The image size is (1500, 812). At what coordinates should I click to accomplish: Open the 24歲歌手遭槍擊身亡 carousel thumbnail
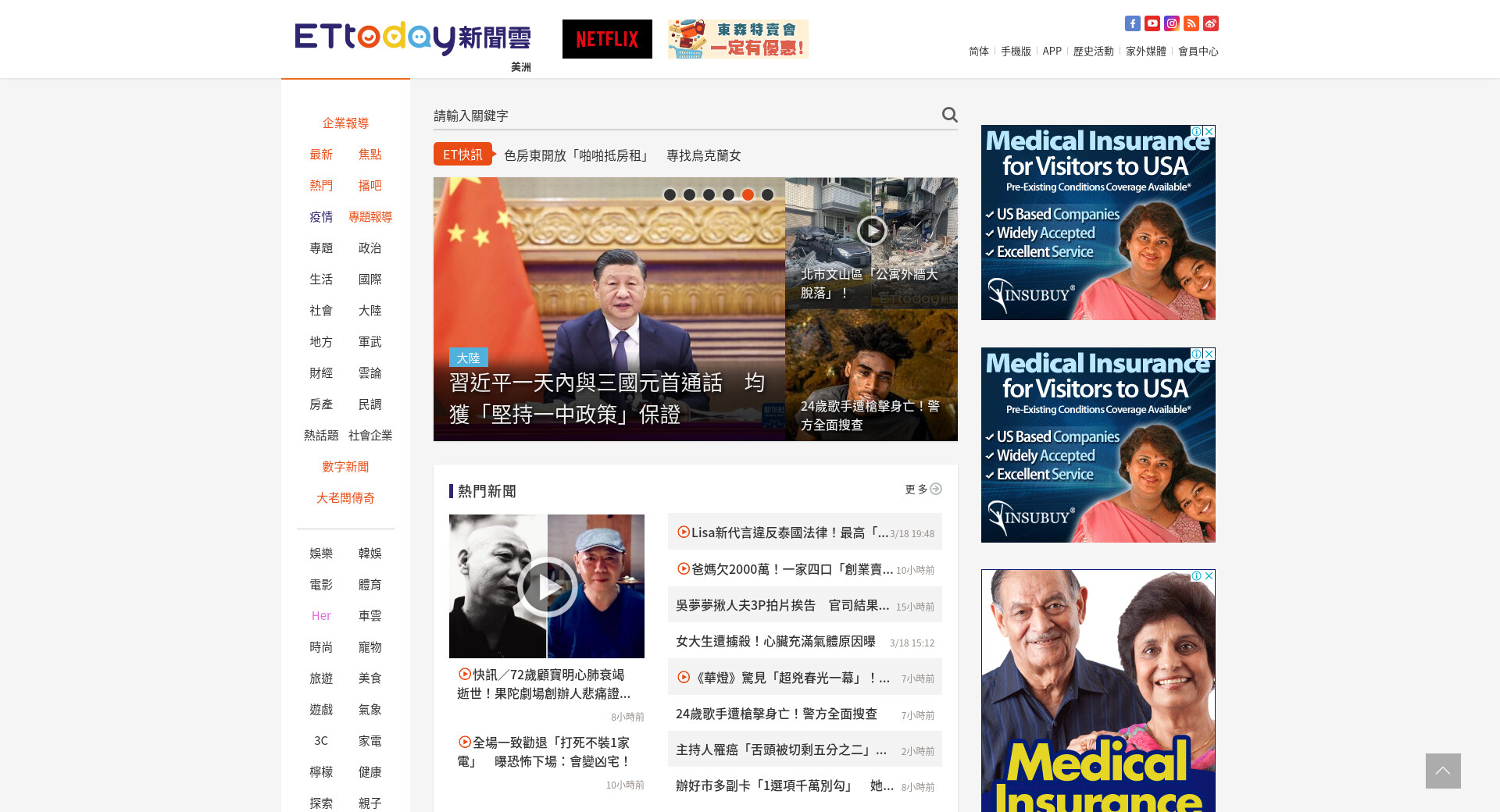pos(871,375)
